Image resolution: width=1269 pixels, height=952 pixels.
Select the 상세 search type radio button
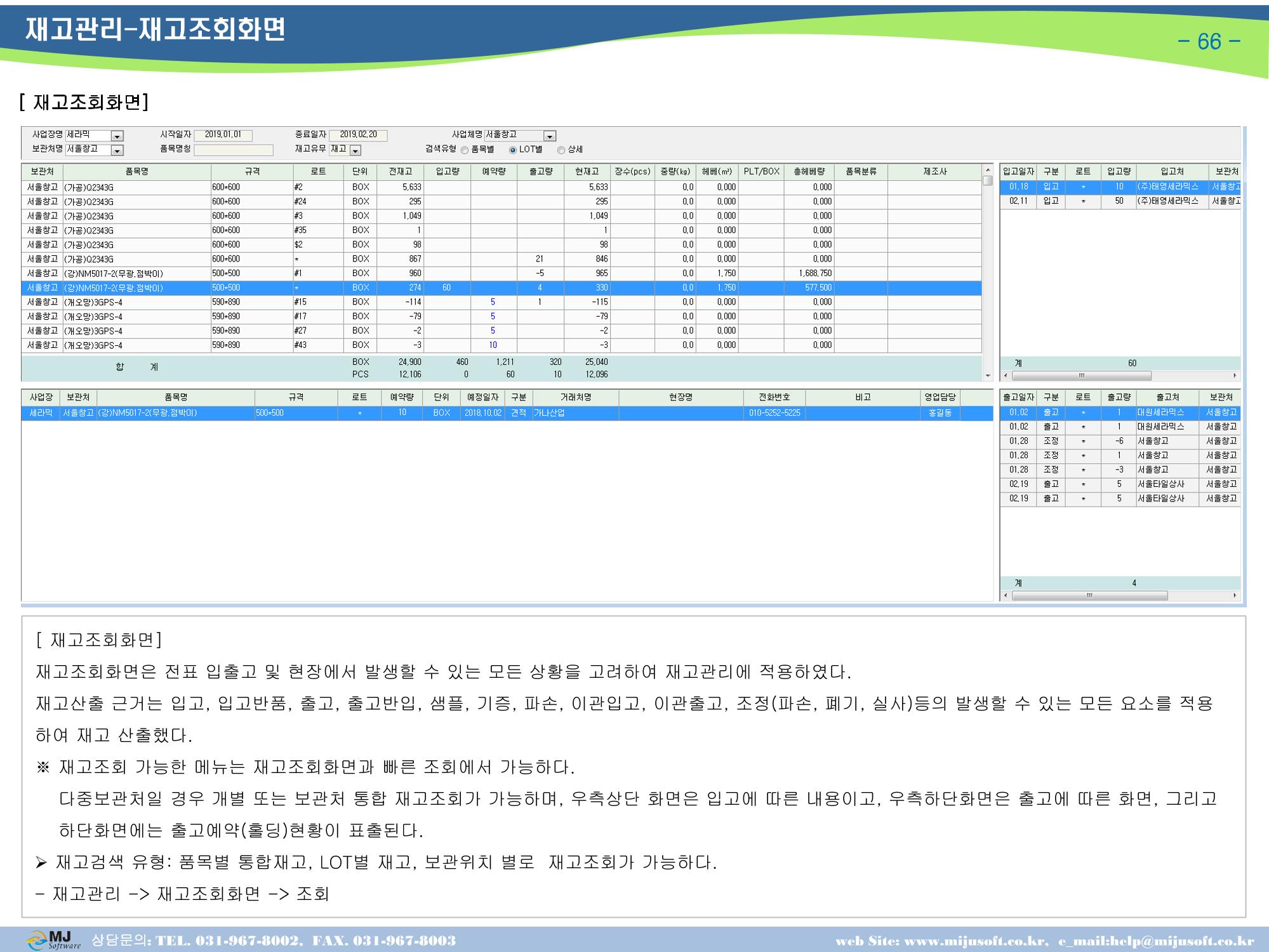pos(561,150)
